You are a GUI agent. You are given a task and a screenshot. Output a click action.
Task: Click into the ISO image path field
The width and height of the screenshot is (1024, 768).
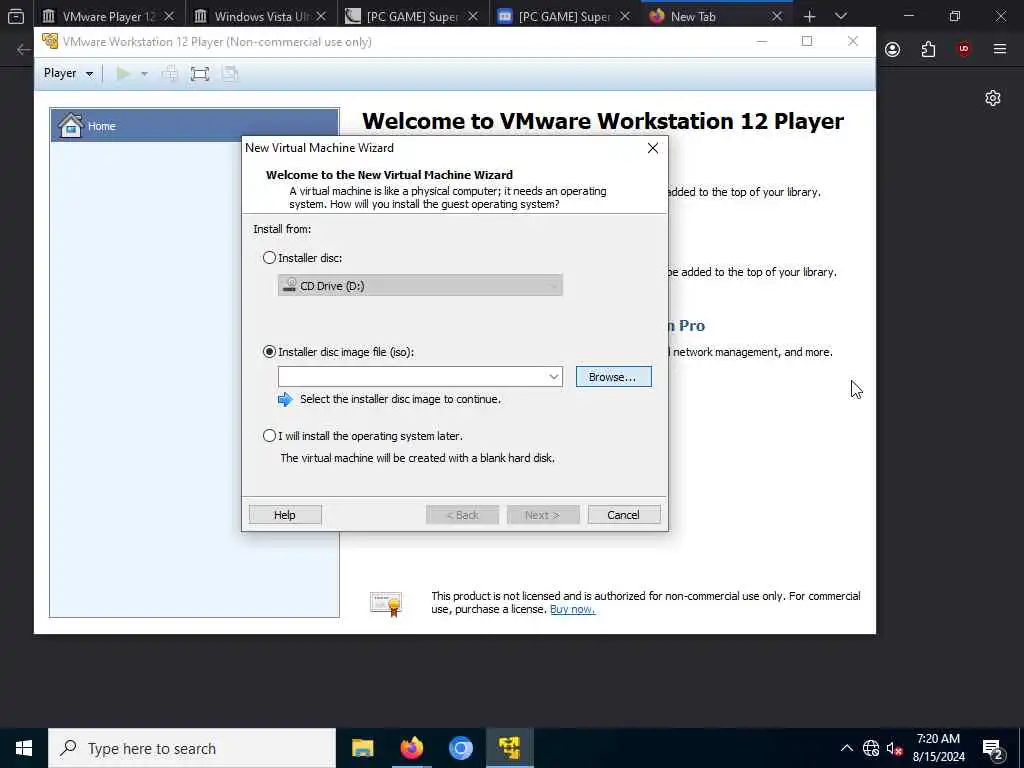pyautogui.click(x=412, y=377)
